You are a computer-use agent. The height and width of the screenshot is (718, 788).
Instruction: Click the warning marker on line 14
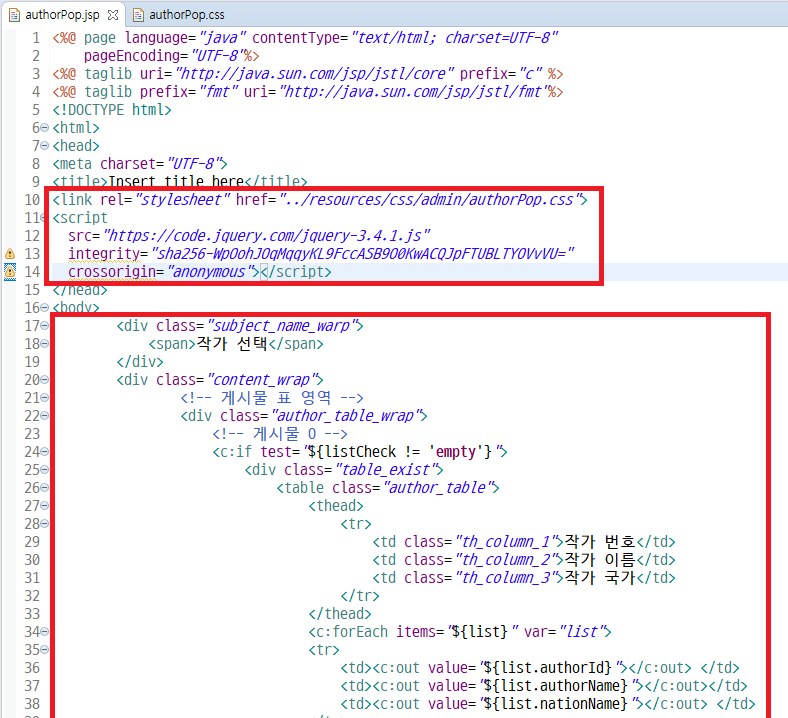point(10,271)
